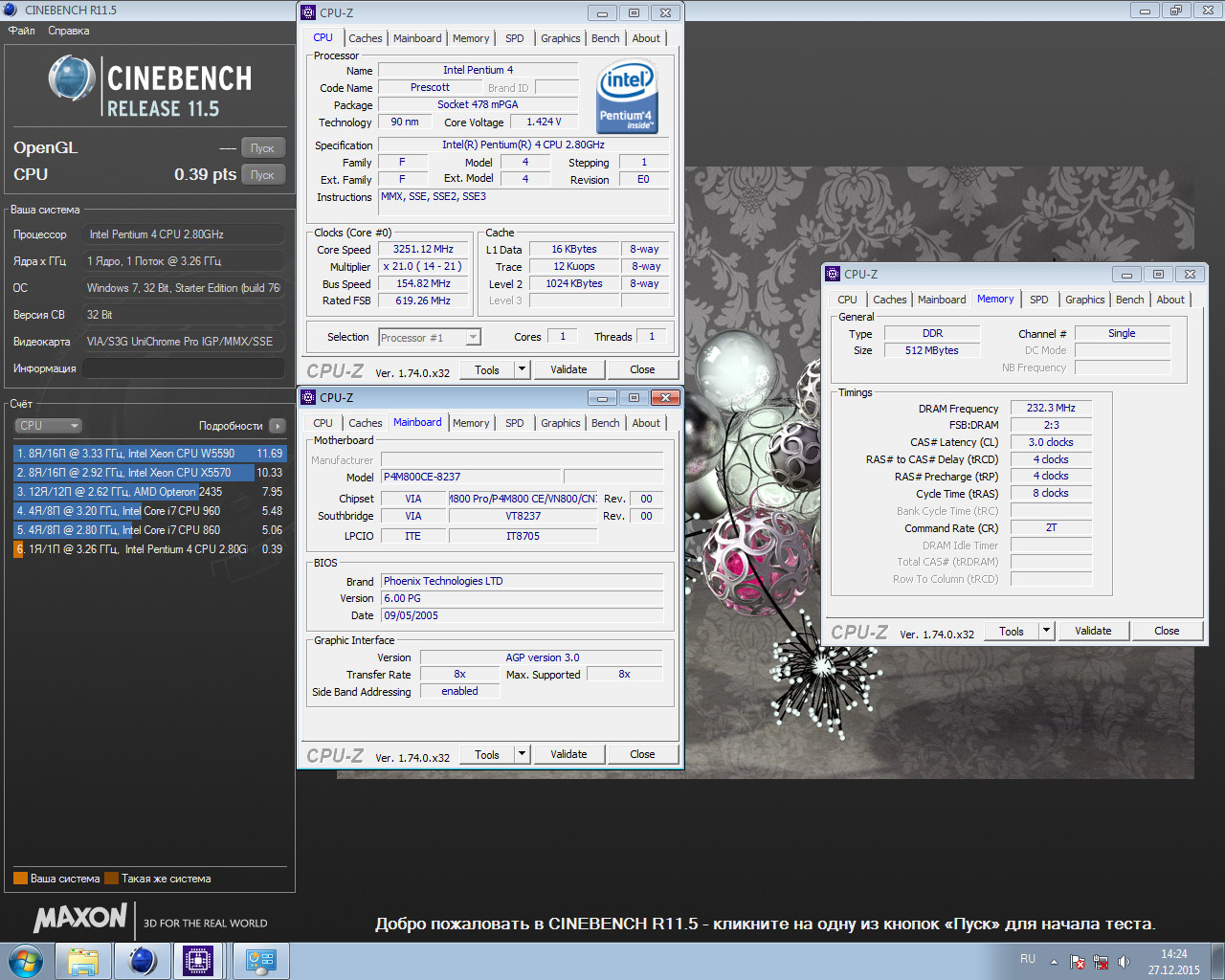Select ranking row 'Intel Xeon CPU X5570'
Viewport: 1225px width, 980px height.
point(149,473)
